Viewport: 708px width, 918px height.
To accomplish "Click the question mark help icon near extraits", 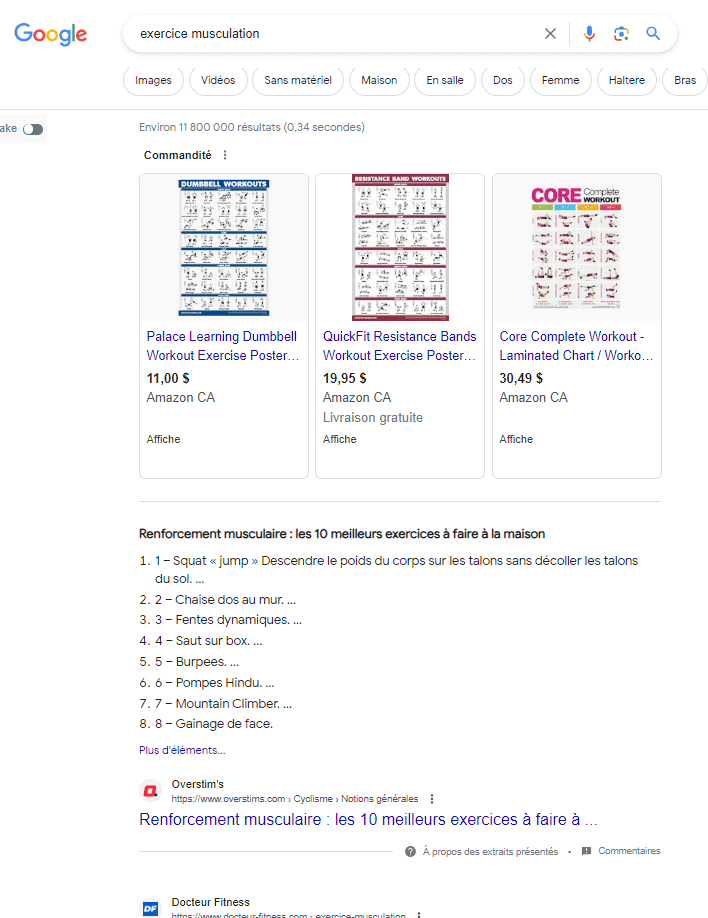I will pyautogui.click(x=410, y=851).
